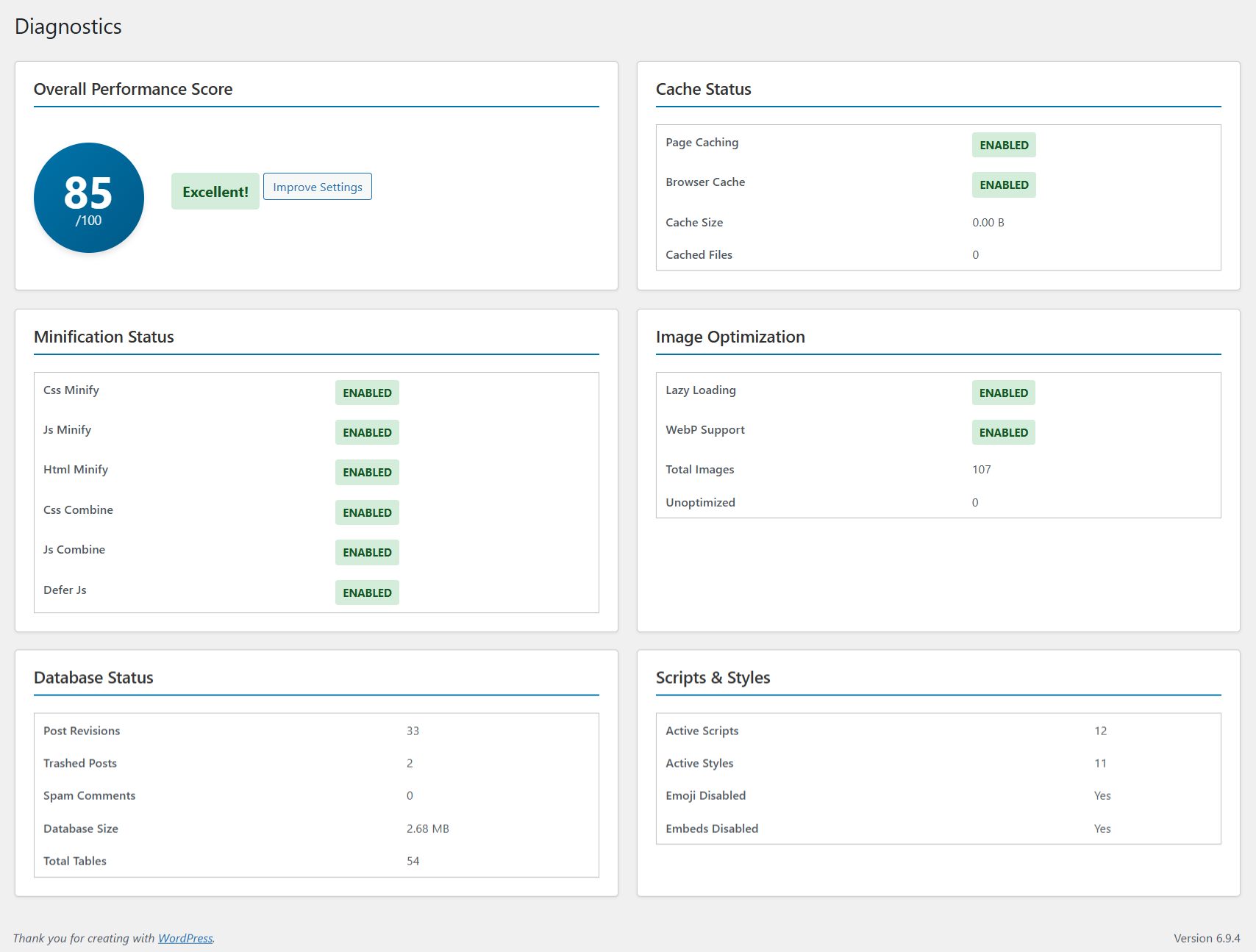Toggle Css Combine status
Screen dimensions: 1256x952
click(x=366, y=512)
